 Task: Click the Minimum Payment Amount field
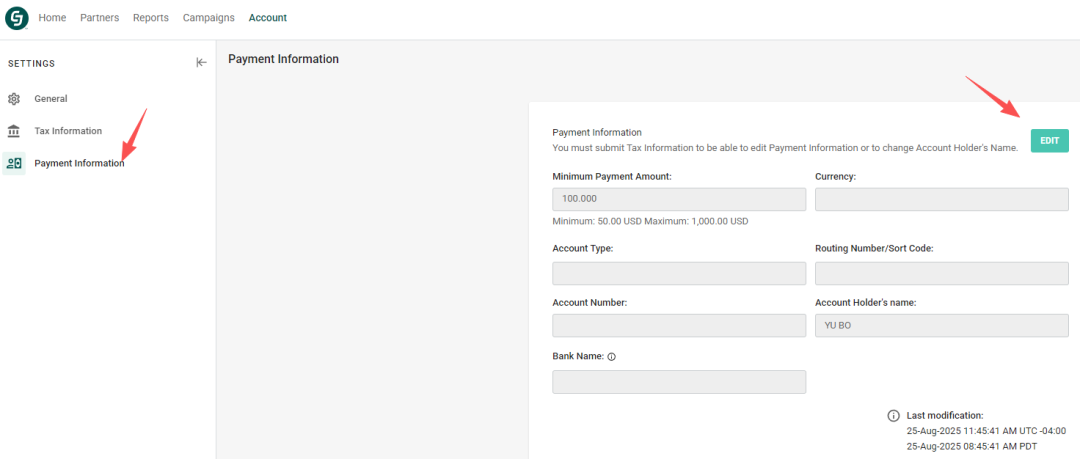(x=679, y=199)
